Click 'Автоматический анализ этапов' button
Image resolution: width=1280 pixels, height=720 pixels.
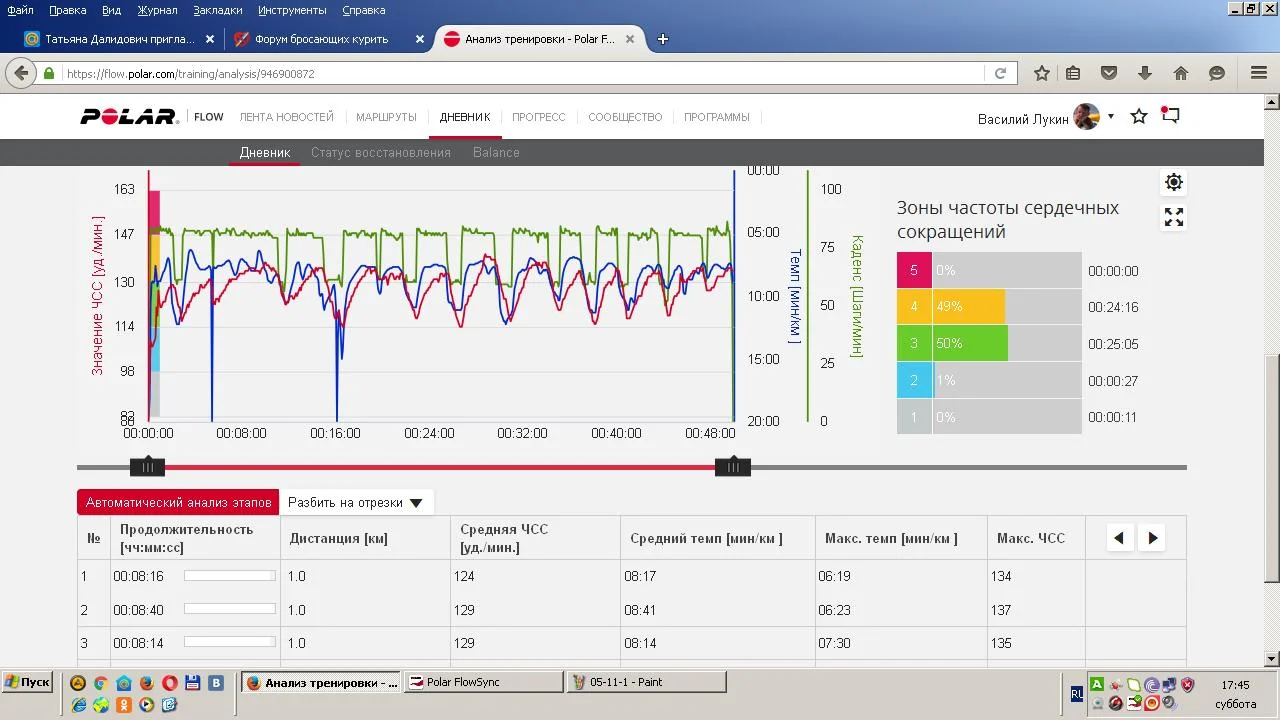(178, 503)
